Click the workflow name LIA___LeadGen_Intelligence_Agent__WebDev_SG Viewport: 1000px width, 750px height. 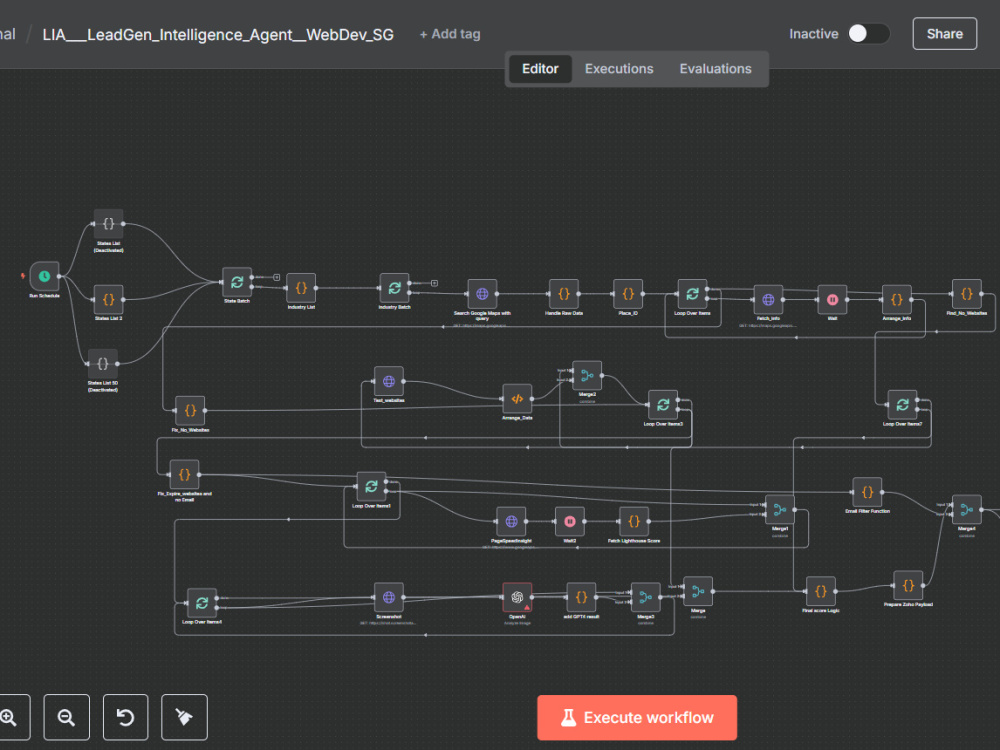(218, 34)
